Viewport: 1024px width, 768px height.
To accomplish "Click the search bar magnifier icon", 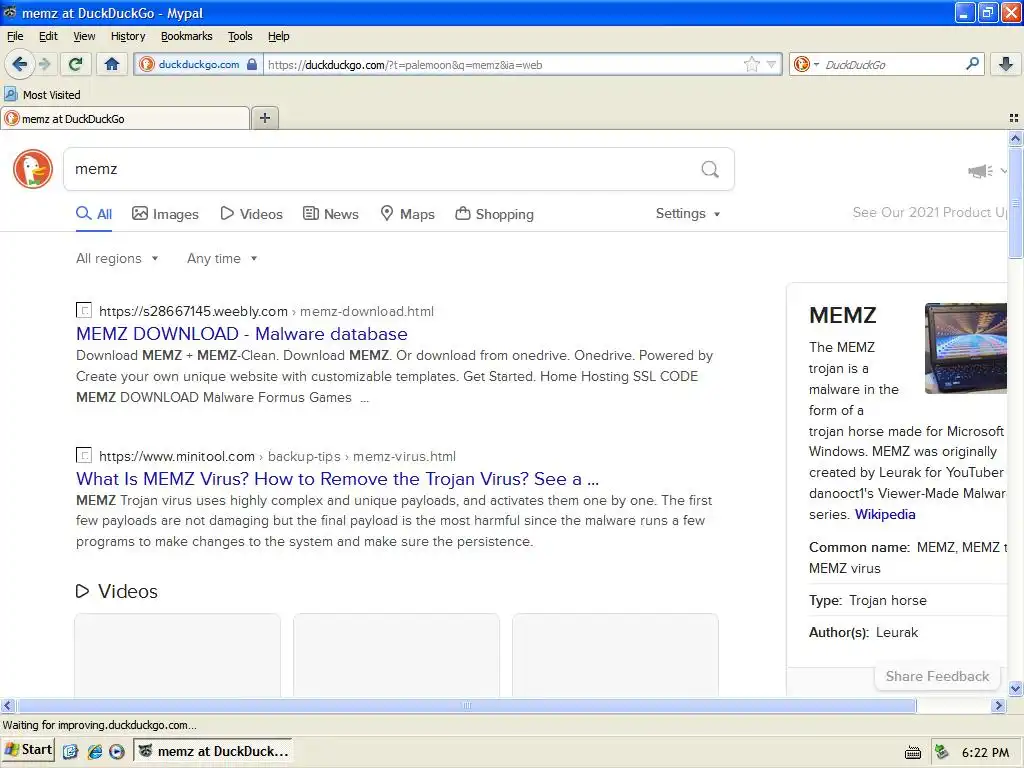I will click(972, 63).
